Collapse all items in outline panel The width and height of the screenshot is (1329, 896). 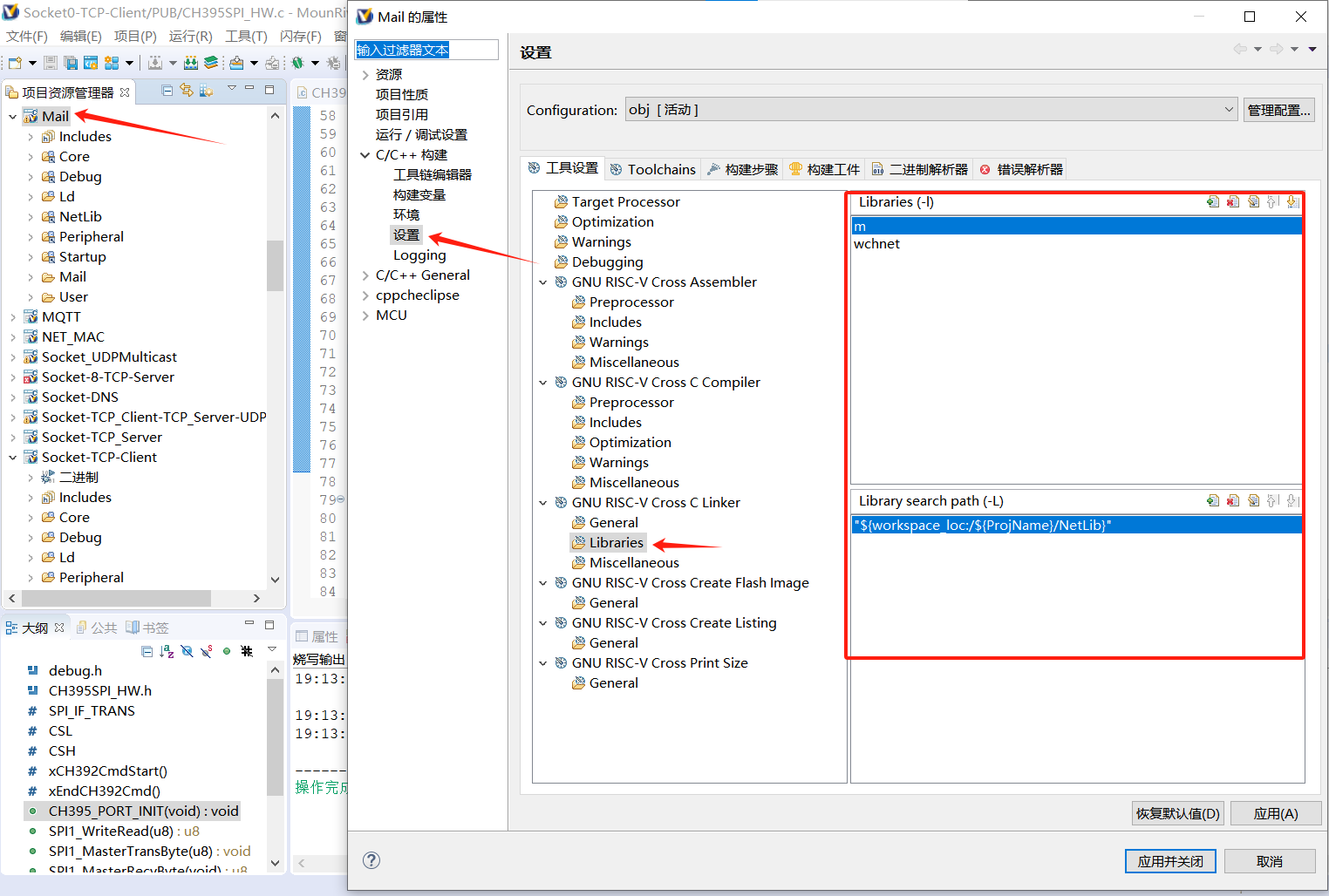point(147,651)
